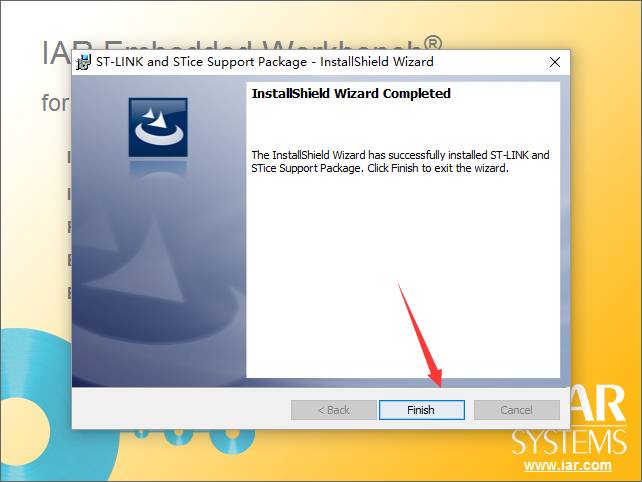Click the InstallShield Wizard Completed heading
Viewport: 642px width, 482px height.
click(x=351, y=94)
